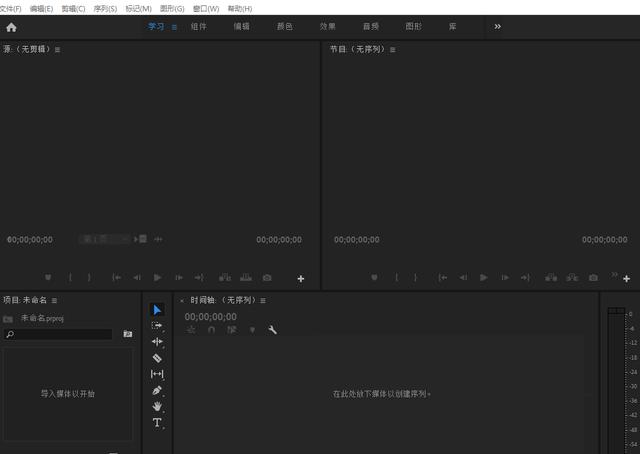Open Source monitor panel menu

click(x=58, y=50)
